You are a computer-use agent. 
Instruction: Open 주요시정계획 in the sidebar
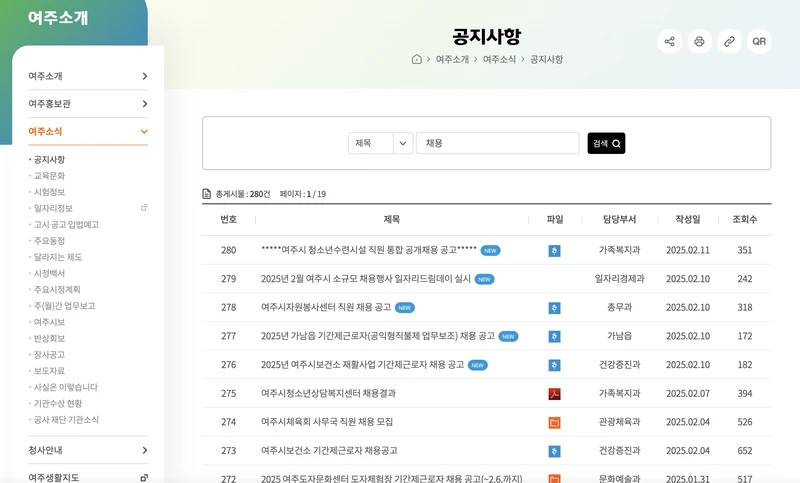[57, 290]
